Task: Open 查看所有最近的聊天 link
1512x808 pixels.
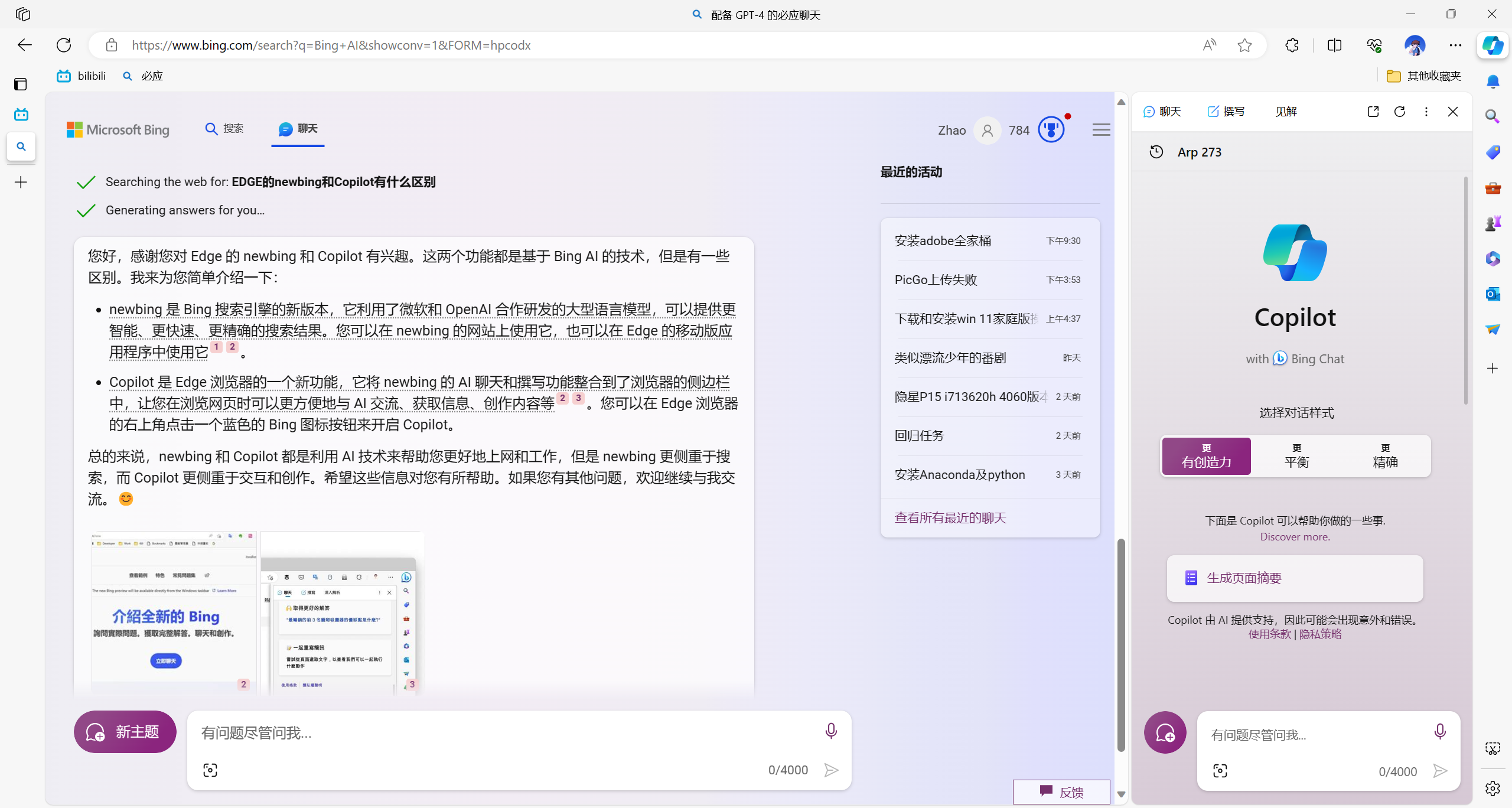Action: [x=950, y=518]
